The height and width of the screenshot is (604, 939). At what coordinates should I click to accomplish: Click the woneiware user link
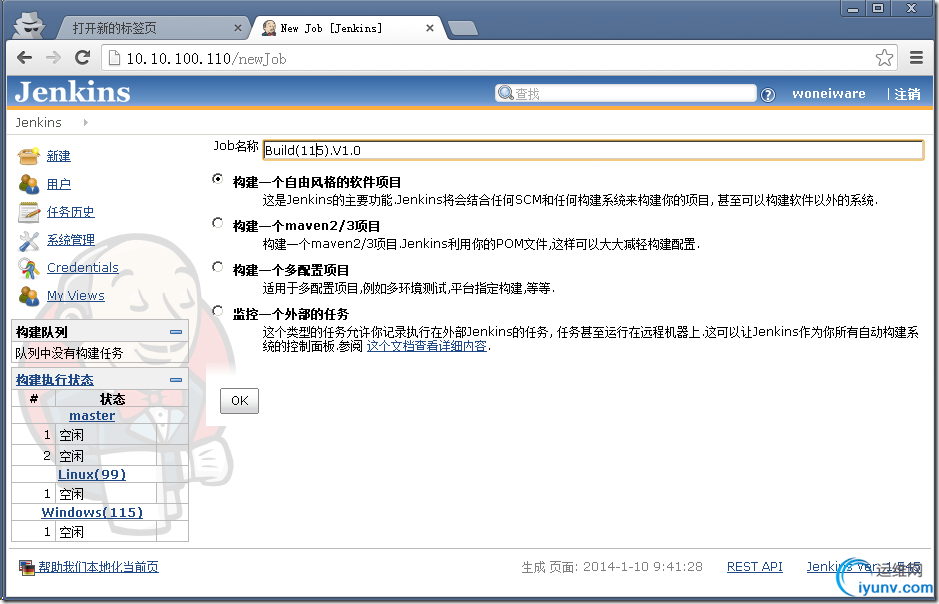(829, 93)
